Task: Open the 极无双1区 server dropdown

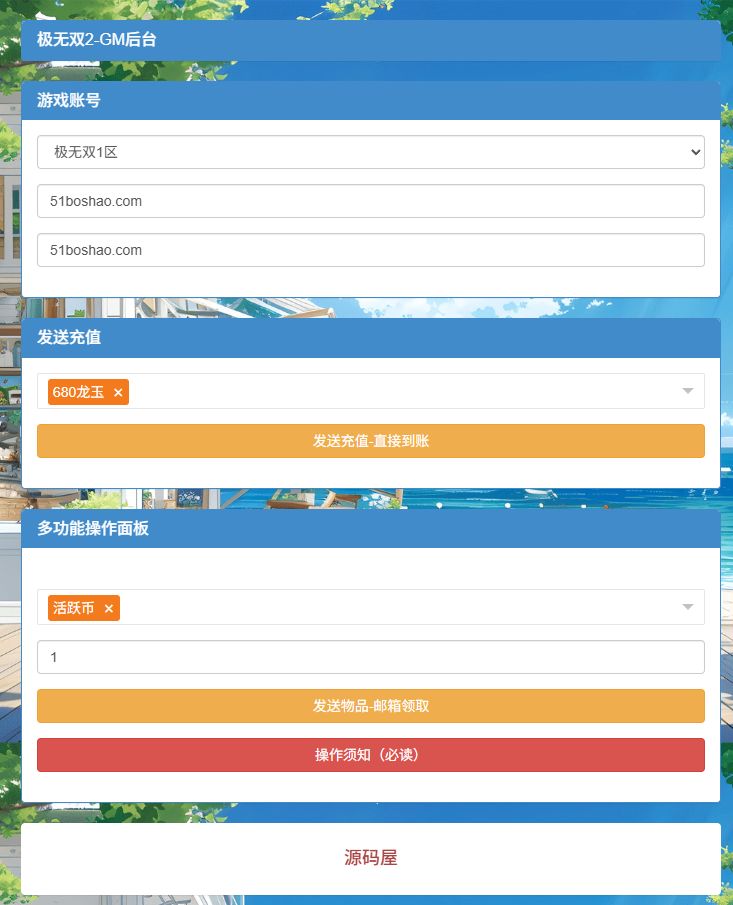Action: pyautogui.click(x=371, y=152)
